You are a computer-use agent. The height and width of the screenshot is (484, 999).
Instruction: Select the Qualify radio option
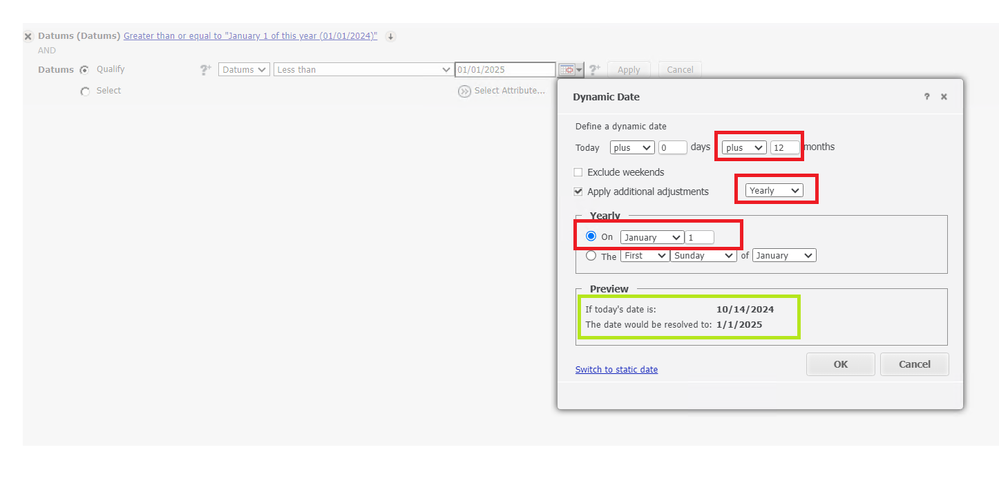(x=85, y=70)
